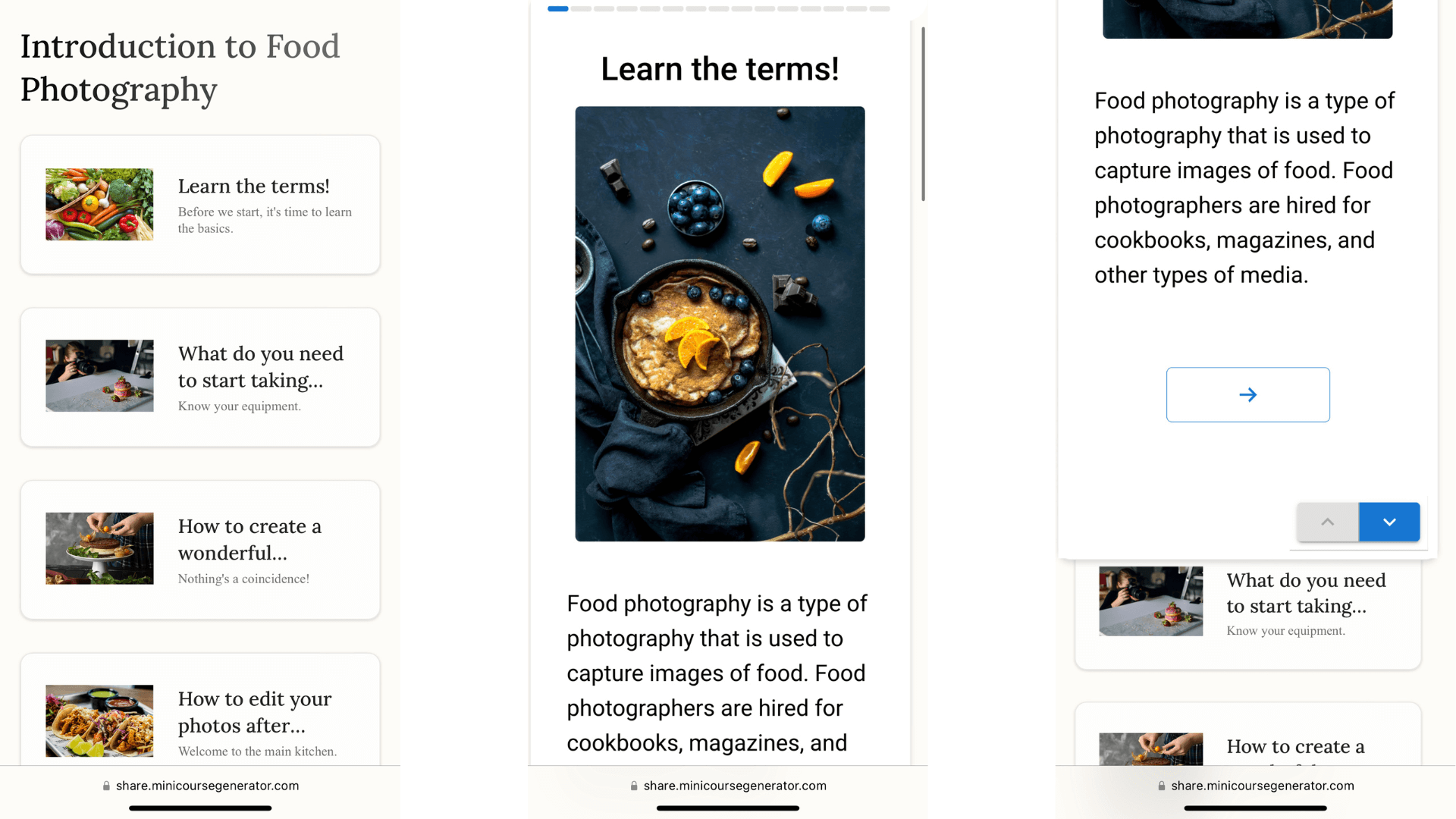Image resolution: width=1456 pixels, height=819 pixels.
Task: Open the vegetables thumbnail for Learn the terms
Action: click(x=99, y=205)
